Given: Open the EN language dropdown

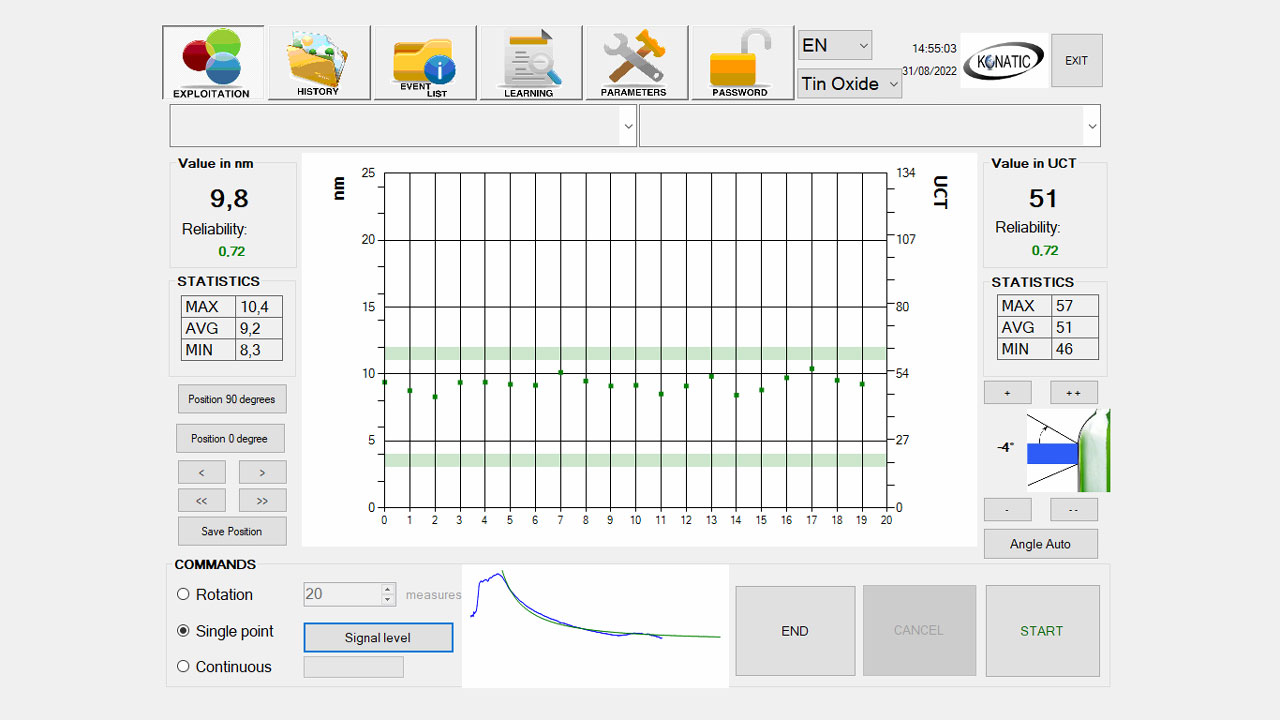Looking at the screenshot, I should pos(835,45).
